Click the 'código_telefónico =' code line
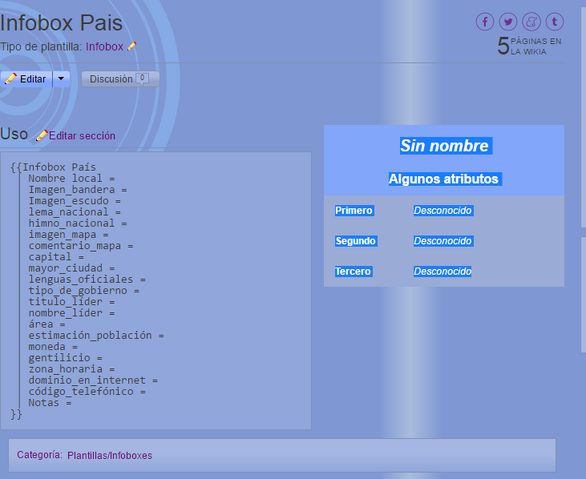Viewport: 586px width, 479px height. (x=87, y=391)
